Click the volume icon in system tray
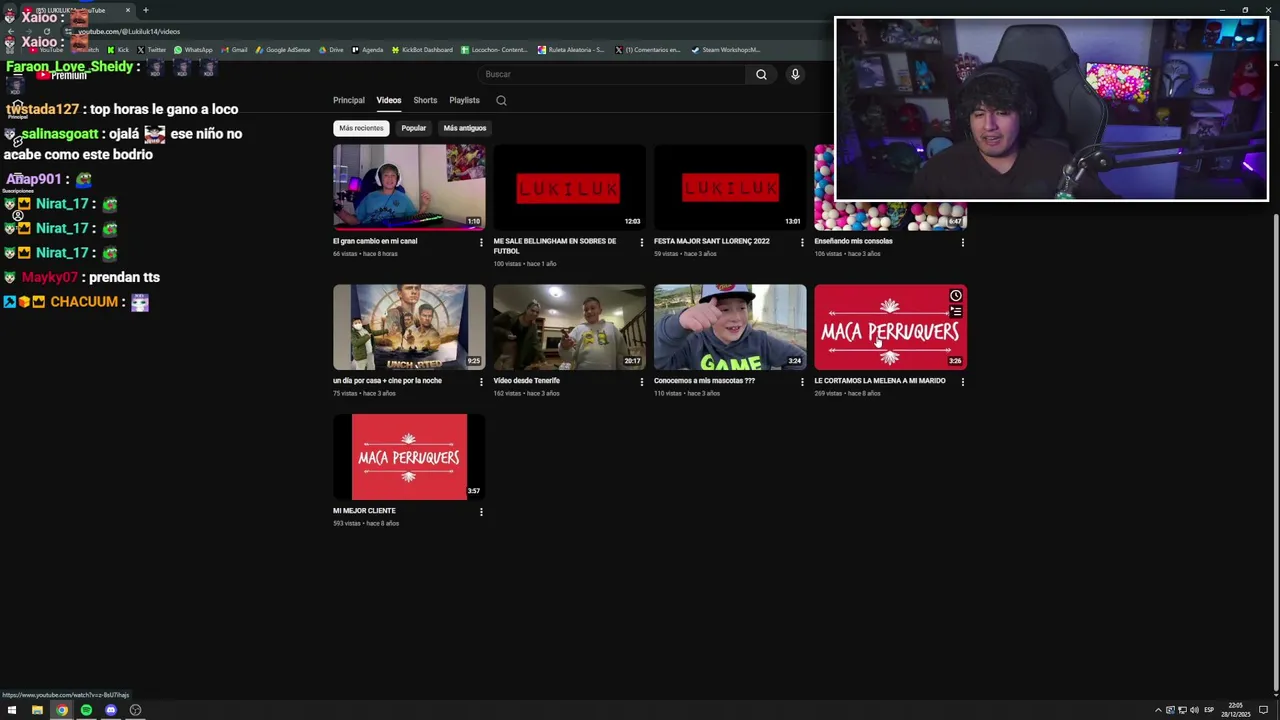This screenshot has height=720, width=1280. click(1194, 710)
